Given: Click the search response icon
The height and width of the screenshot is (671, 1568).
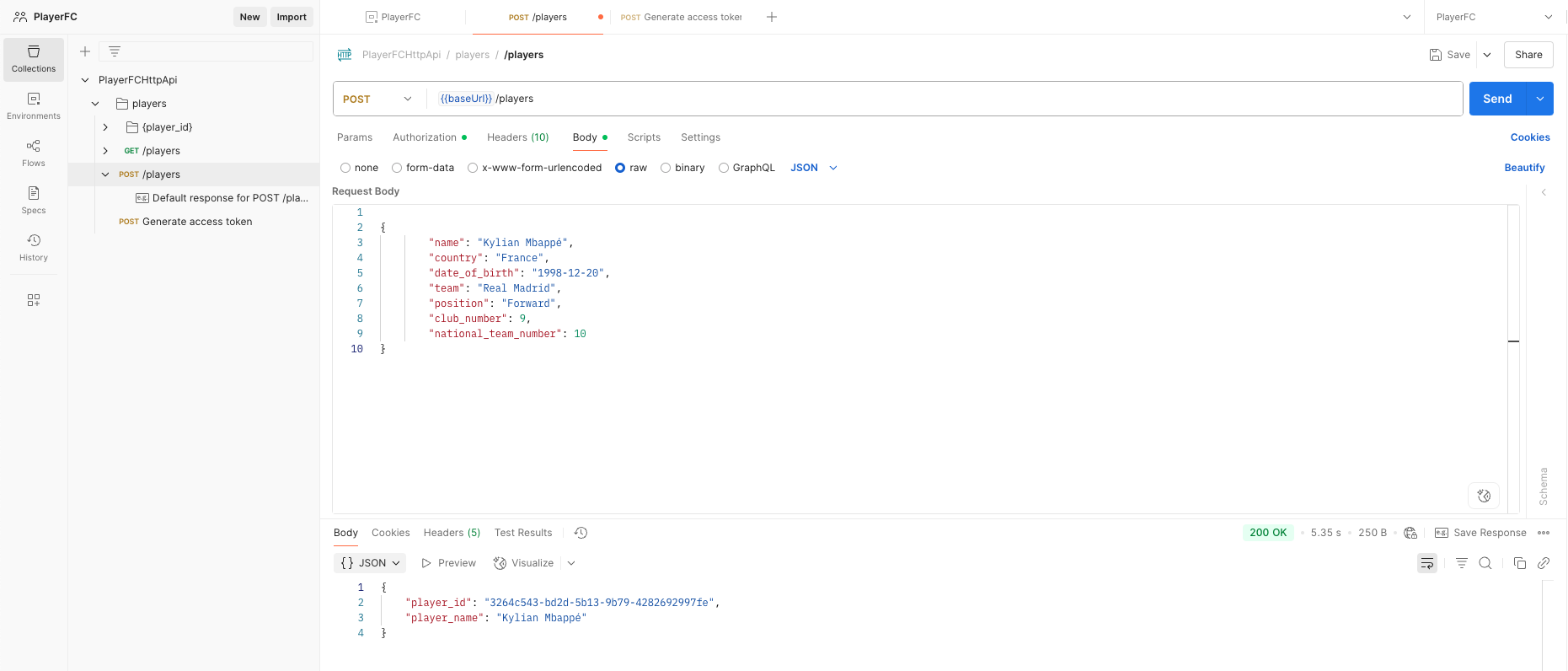Looking at the screenshot, I should pyautogui.click(x=1485, y=563).
